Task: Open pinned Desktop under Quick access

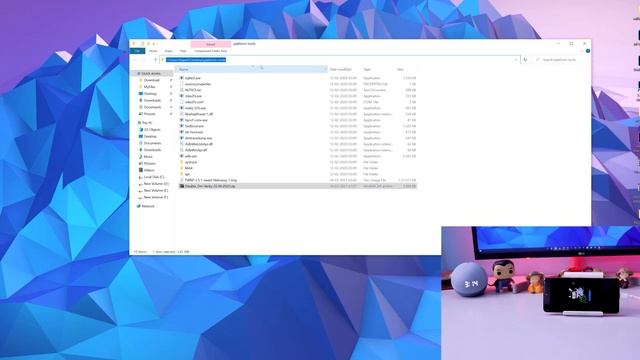Action: (x=150, y=93)
